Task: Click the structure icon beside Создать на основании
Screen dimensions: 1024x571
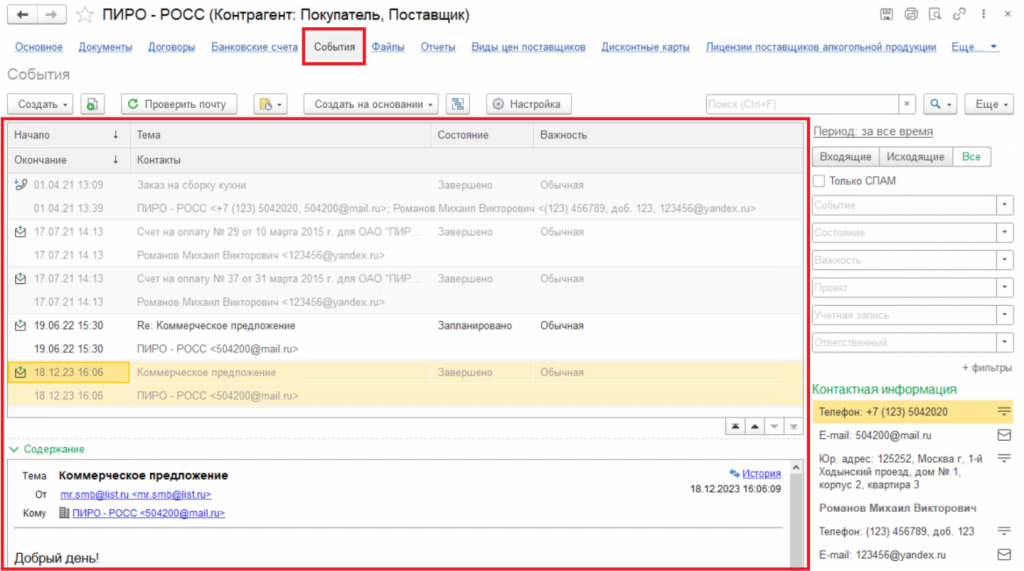Action: click(458, 104)
